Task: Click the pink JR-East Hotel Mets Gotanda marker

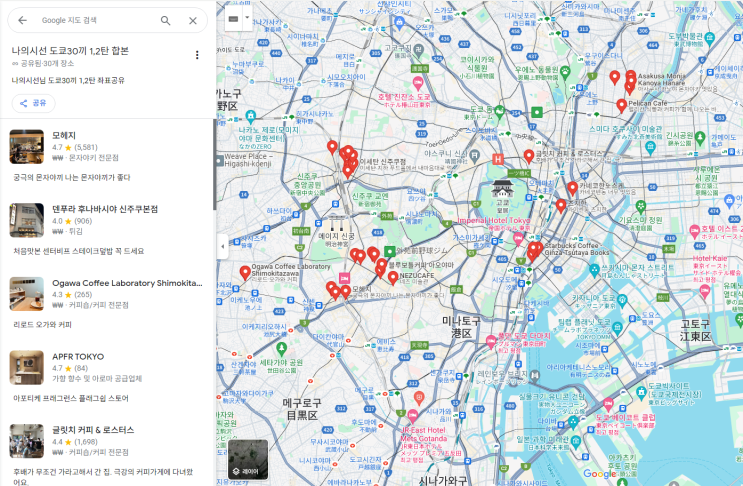Action: (413, 416)
